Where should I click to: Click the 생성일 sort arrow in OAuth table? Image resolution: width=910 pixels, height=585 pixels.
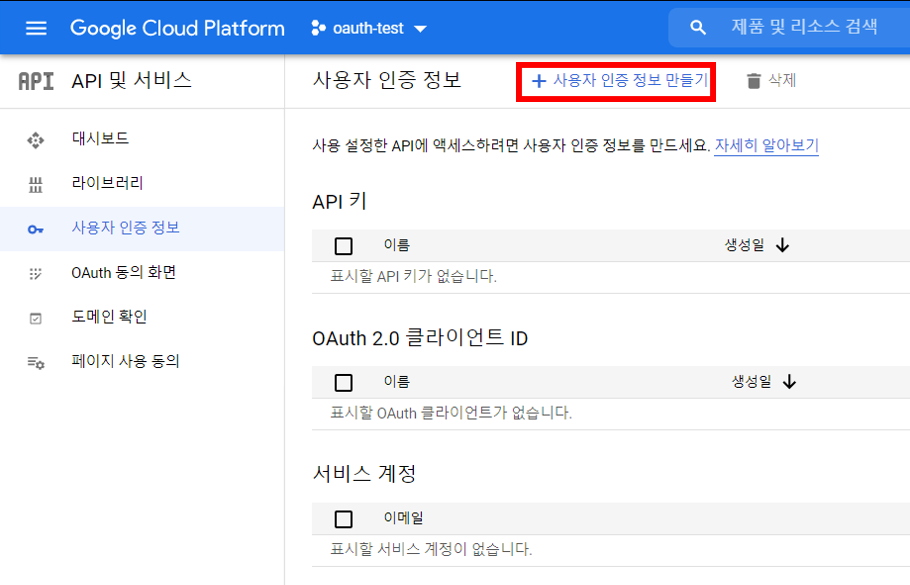click(x=789, y=382)
